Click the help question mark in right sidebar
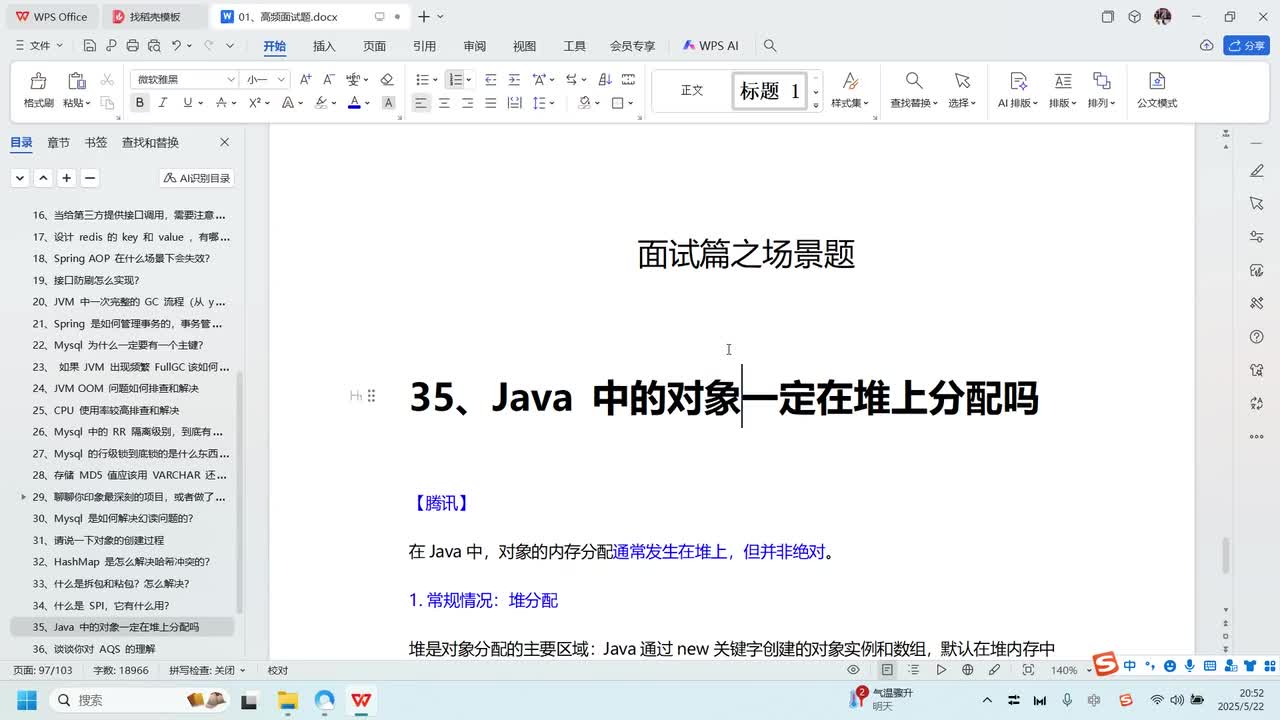Viewport: 1280px width, 720px height. click(x=1257, y=336)
